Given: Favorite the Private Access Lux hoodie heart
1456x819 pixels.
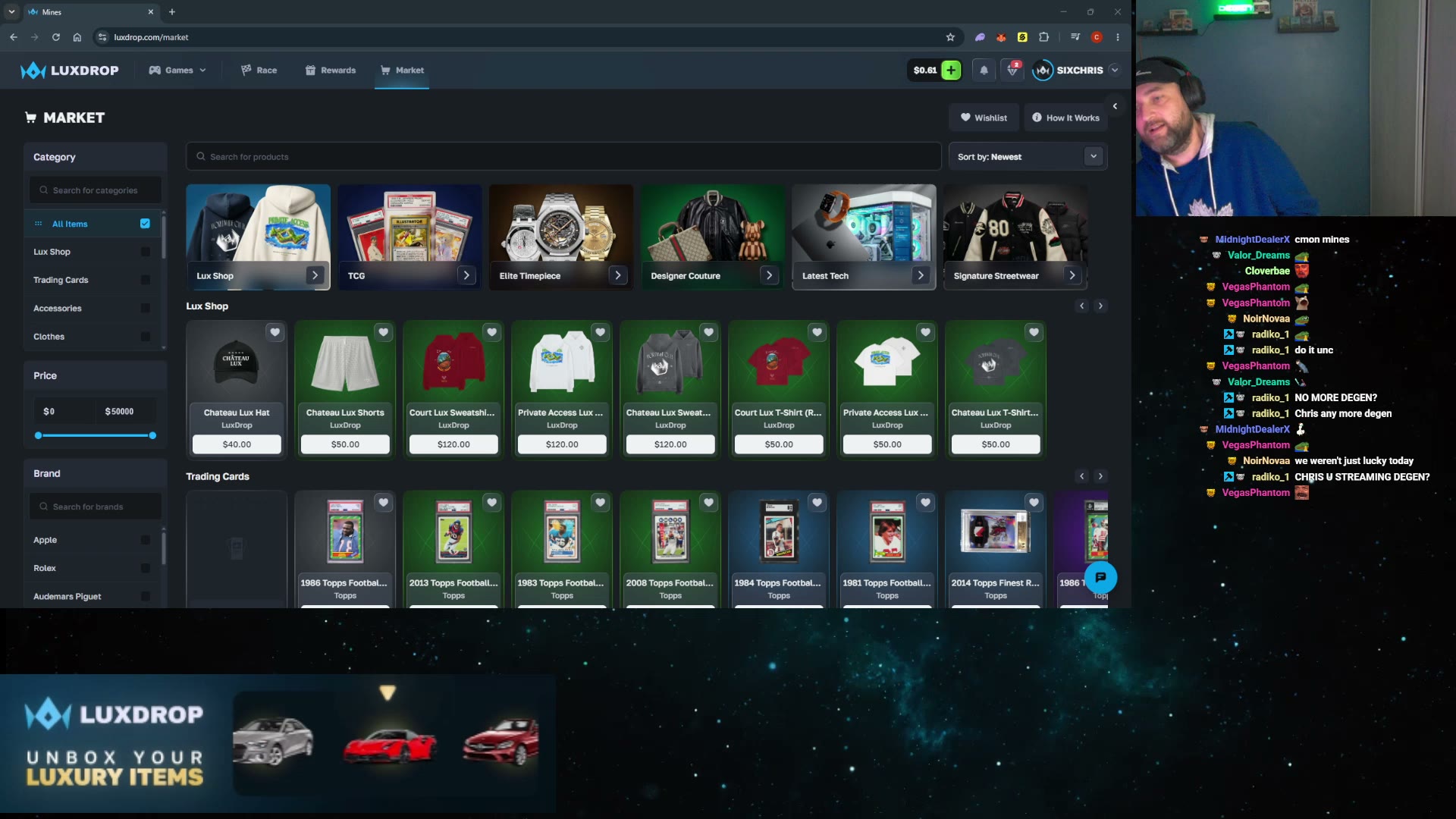Looking at the screenshot, I should (x=601, y=332).
